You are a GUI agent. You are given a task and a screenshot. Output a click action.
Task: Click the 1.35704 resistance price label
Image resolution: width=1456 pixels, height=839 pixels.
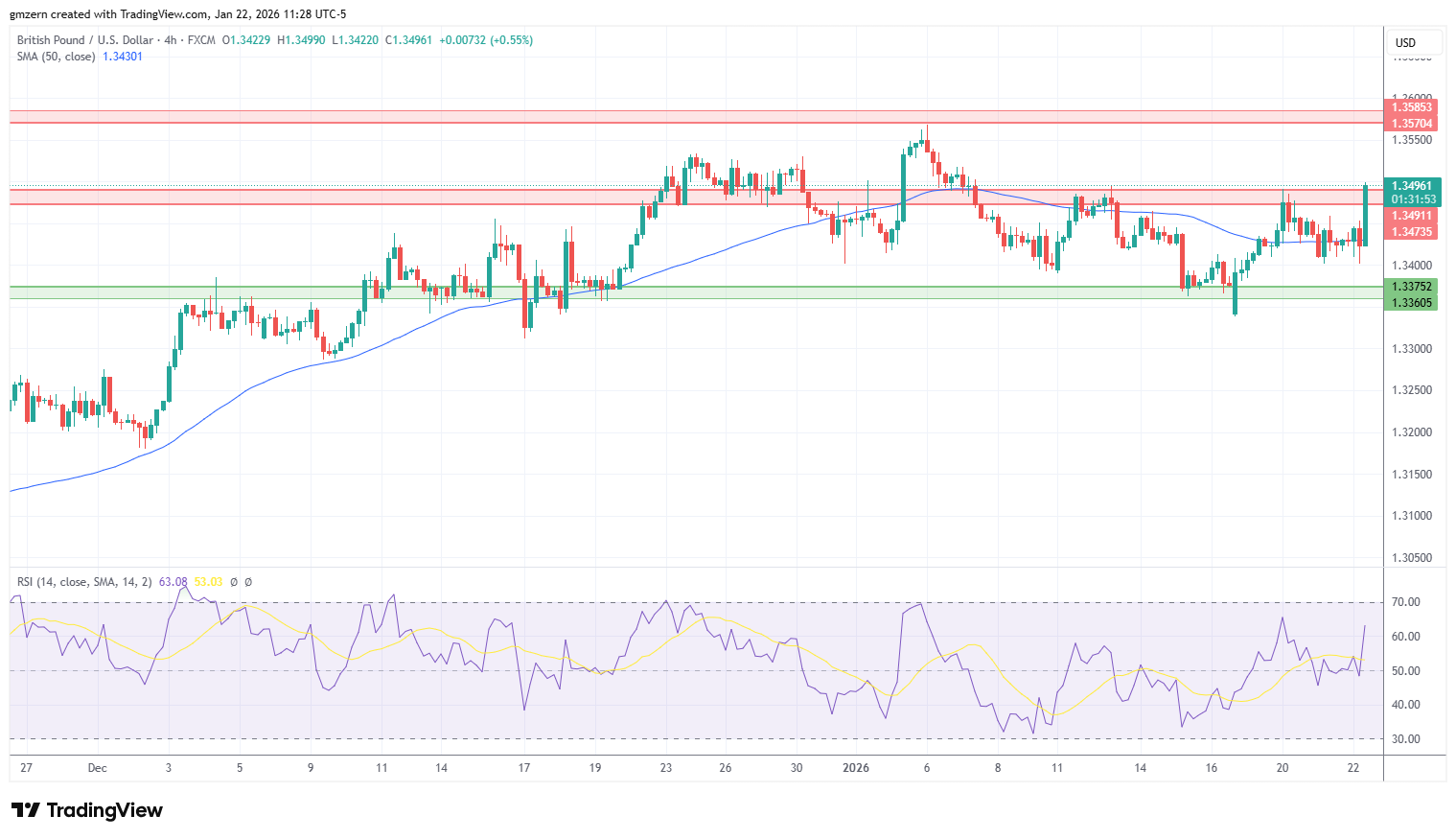pos(1412,123)
